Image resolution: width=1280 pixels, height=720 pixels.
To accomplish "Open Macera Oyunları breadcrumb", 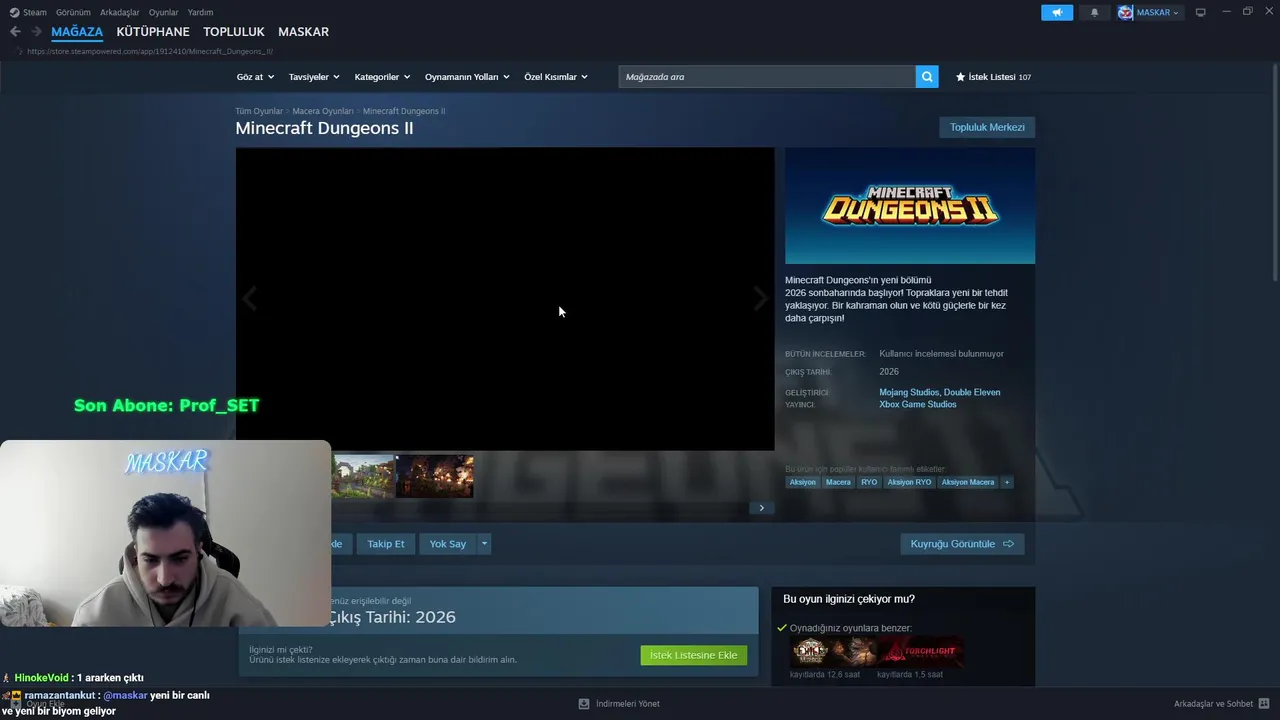I will [323, 111].
